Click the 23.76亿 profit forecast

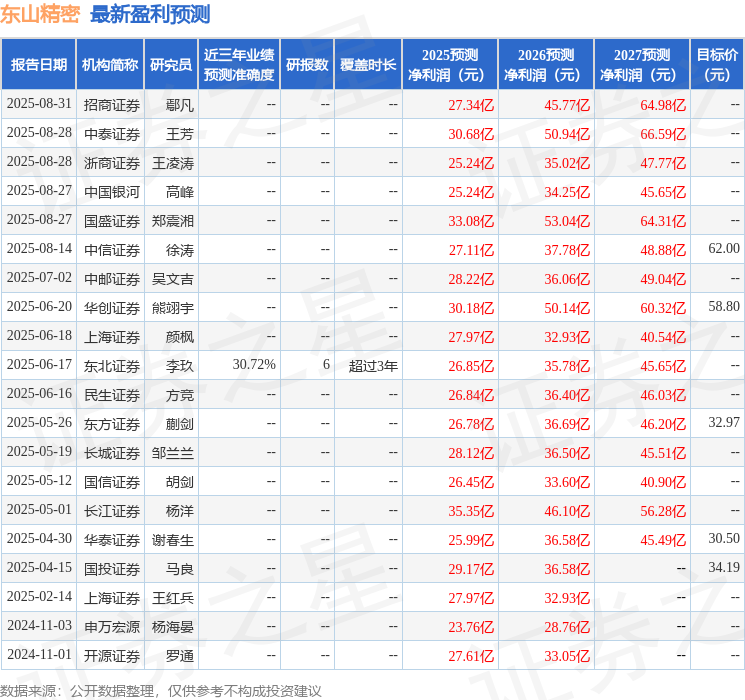coord(471,627)
